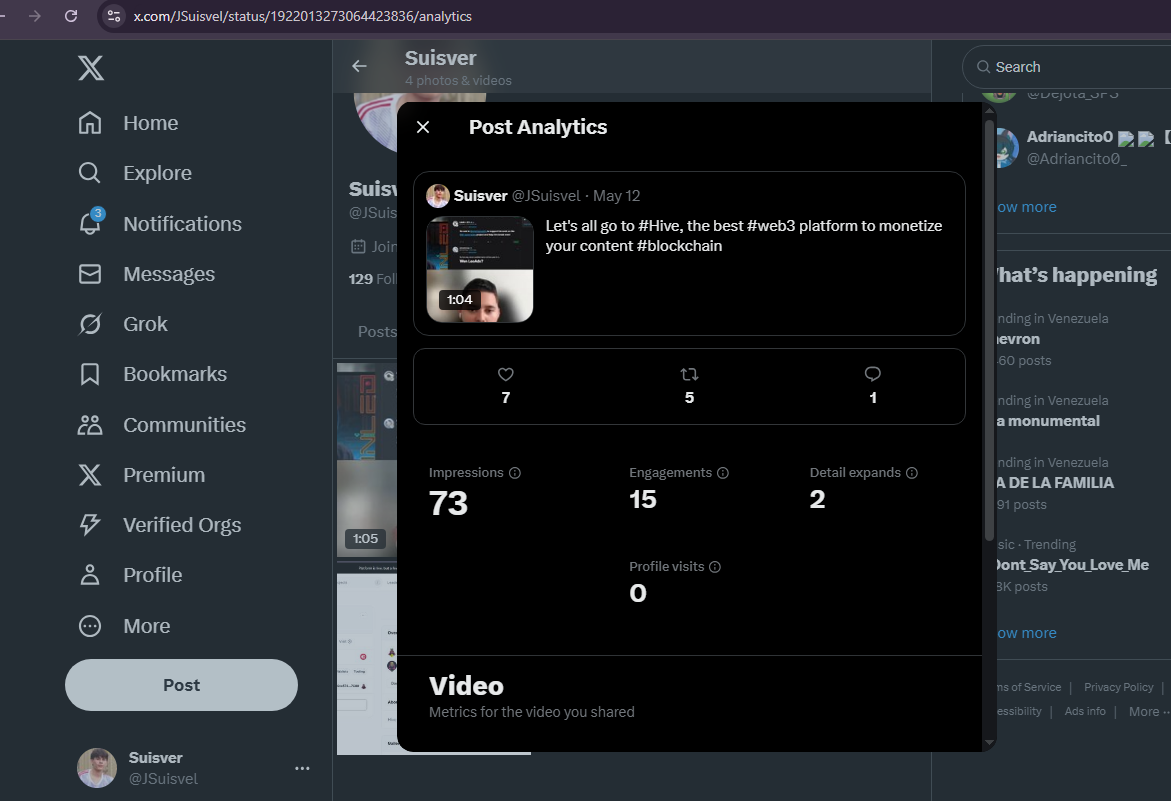Show info about Impressions
This screenshot has height=801, width=1171.
click(515, 473)
